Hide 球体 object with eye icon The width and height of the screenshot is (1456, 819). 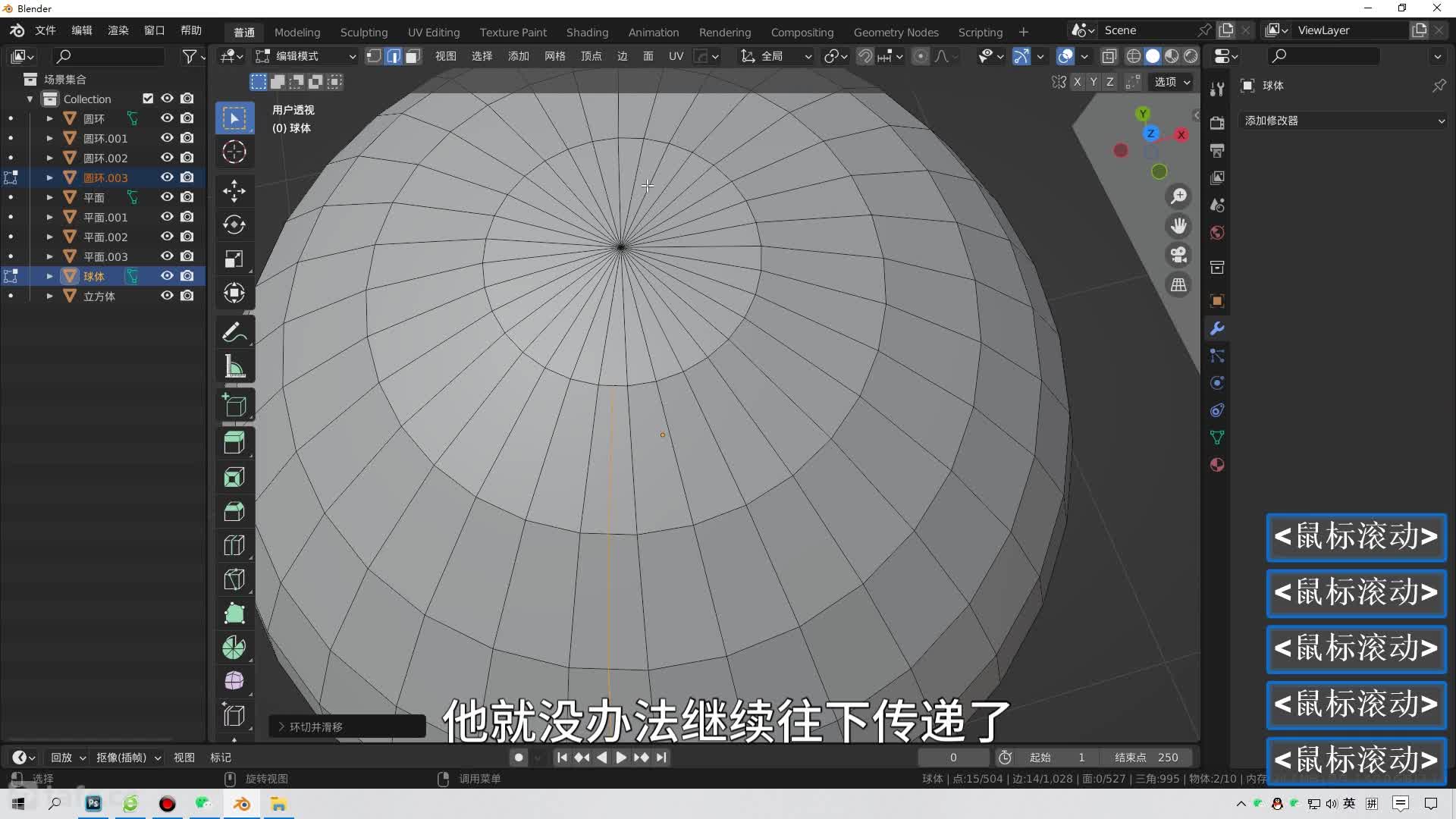click(167, 276)
